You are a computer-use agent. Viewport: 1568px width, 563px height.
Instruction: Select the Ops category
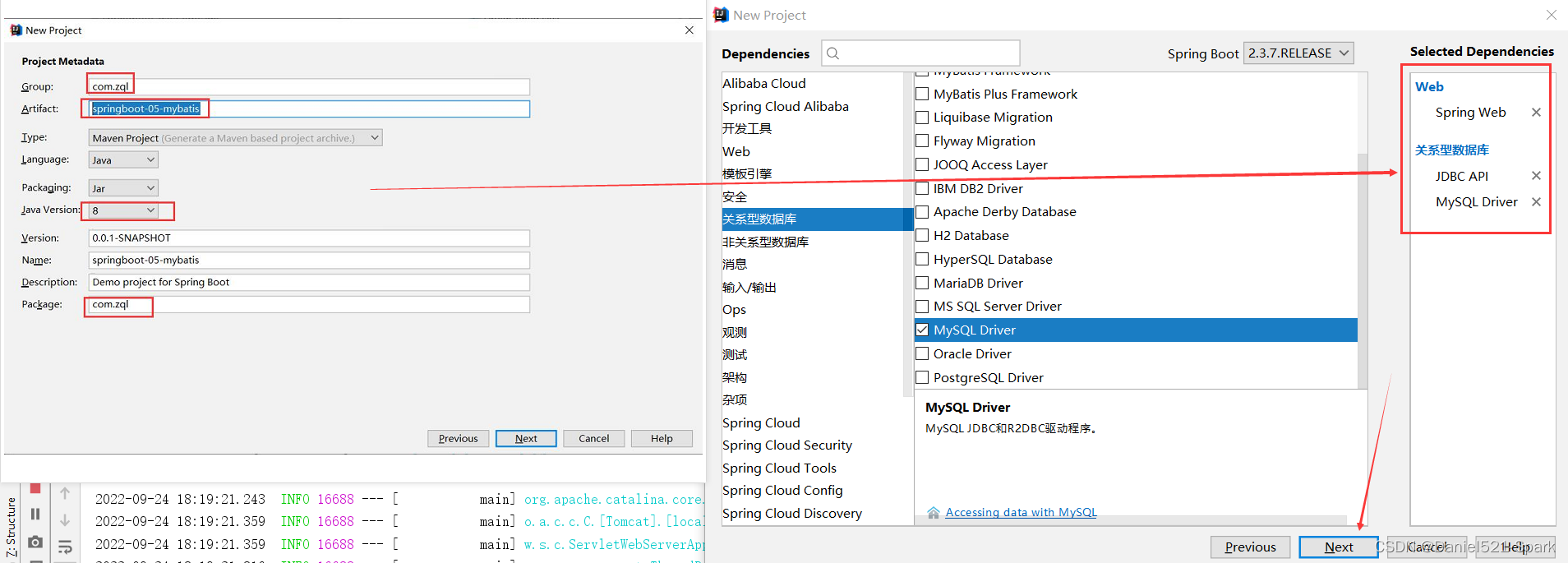point(734,310)
